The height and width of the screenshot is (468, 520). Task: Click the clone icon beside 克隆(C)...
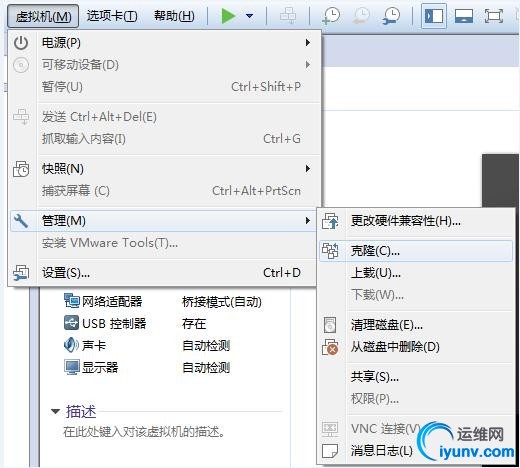330,251
